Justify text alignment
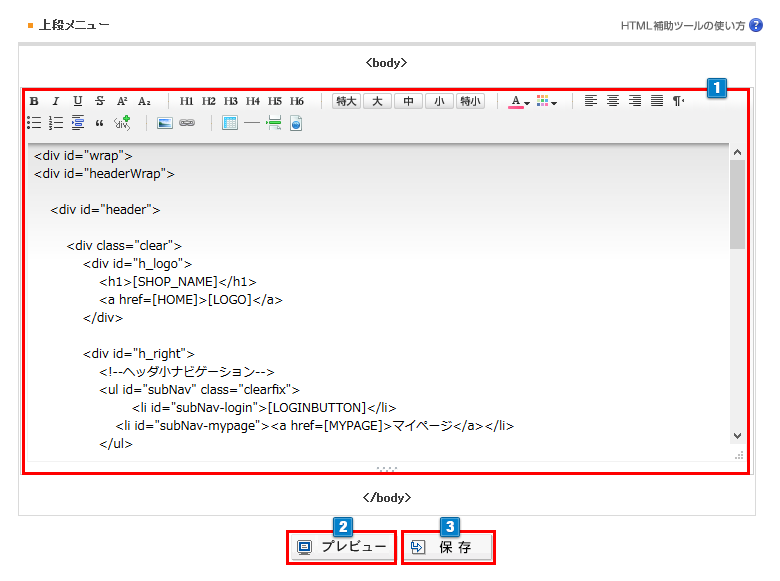The height and width of the screenshot is (581, 780). click(657, 101)
